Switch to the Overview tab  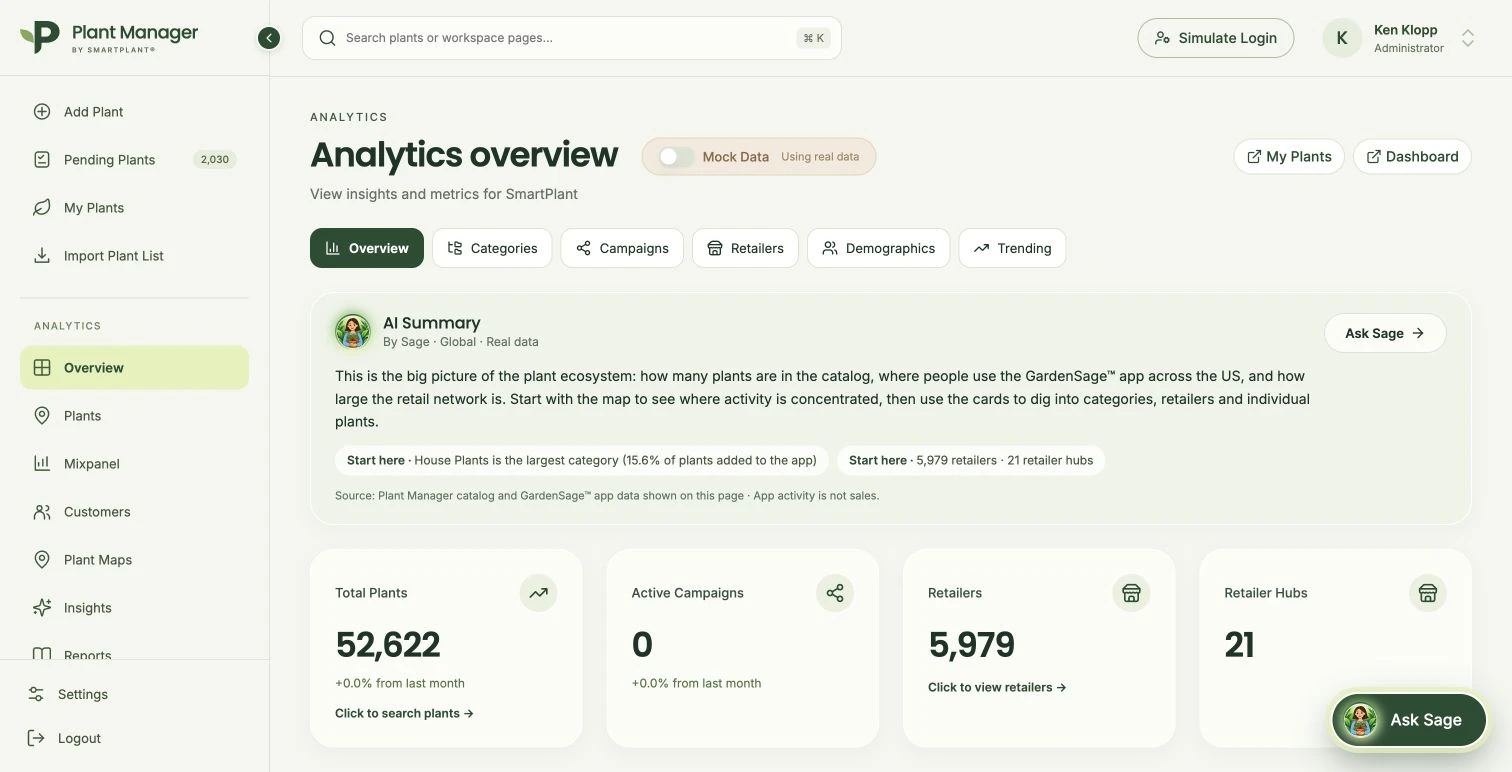pyautogui.click(x=367, y=248)
